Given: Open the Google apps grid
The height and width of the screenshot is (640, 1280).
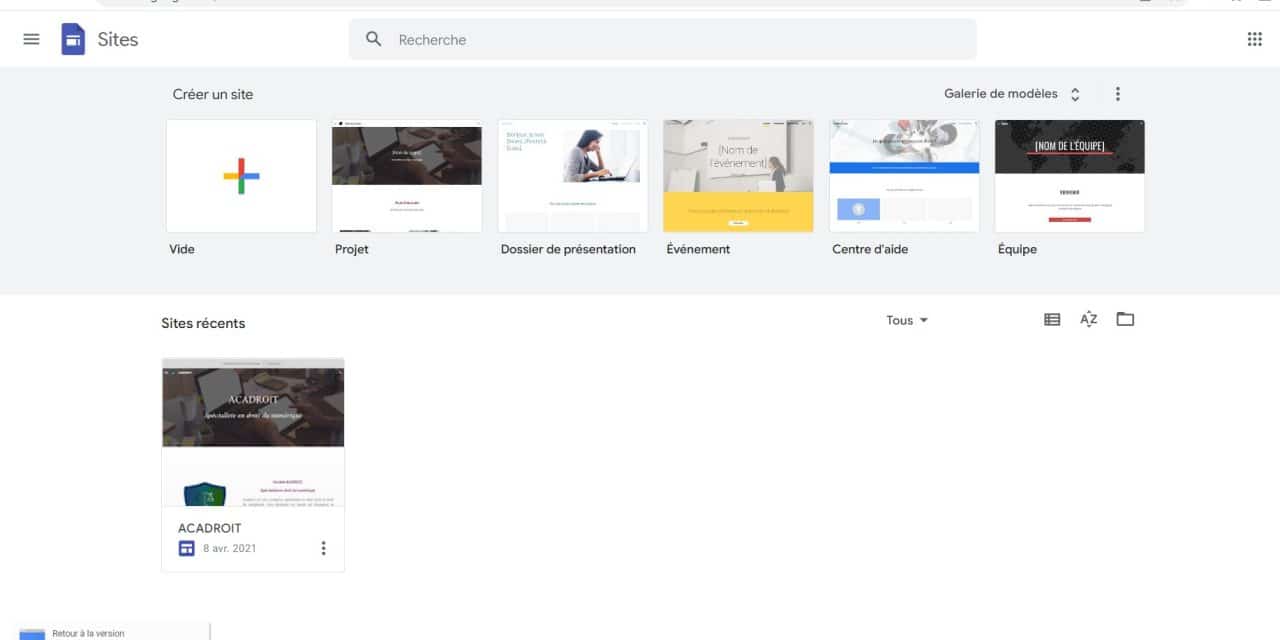Looking at the screenshot, I should (1254, 40).
